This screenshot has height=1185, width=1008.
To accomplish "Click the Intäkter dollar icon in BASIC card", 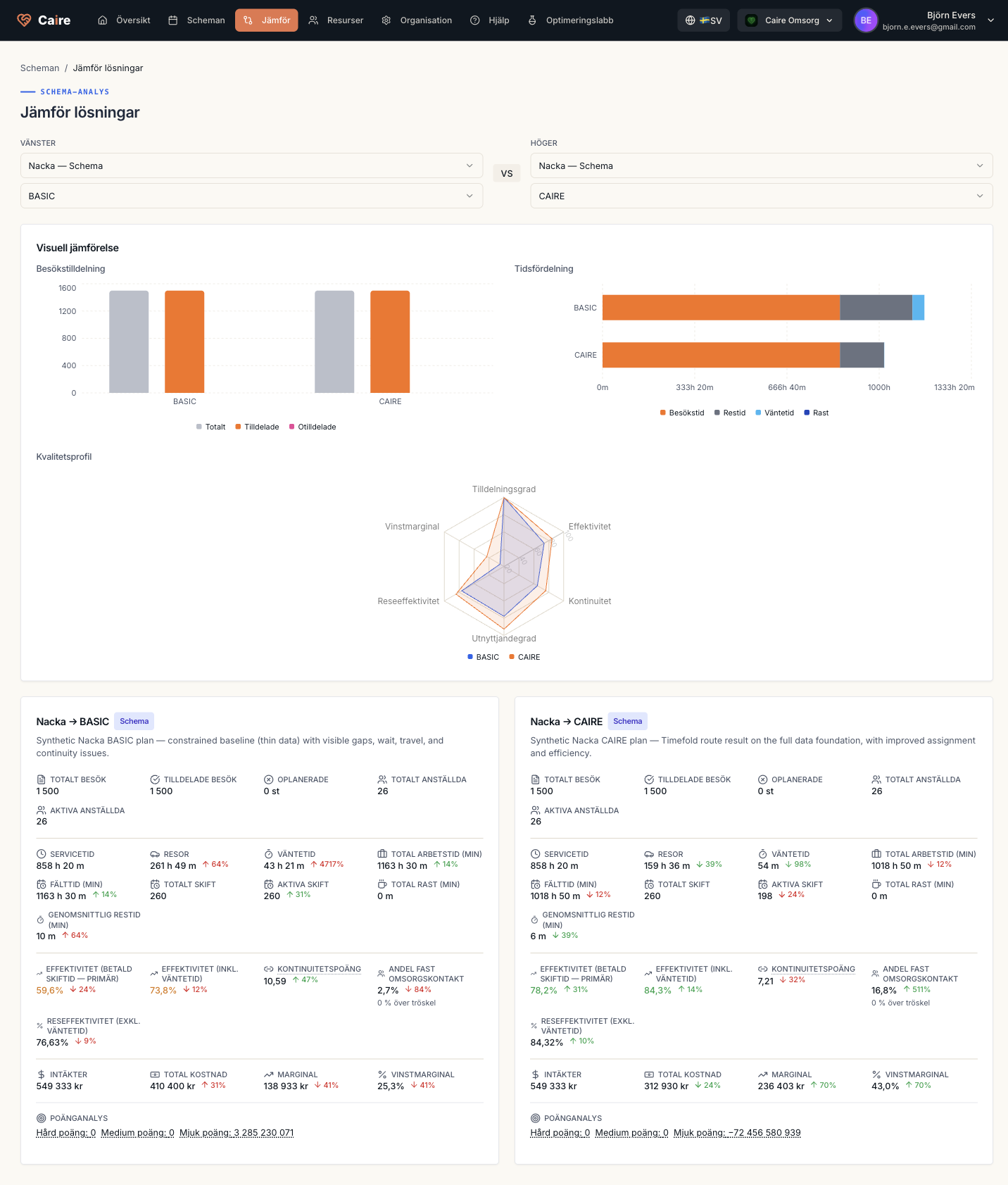I will pyautogui.click(x=41, y=1074).
